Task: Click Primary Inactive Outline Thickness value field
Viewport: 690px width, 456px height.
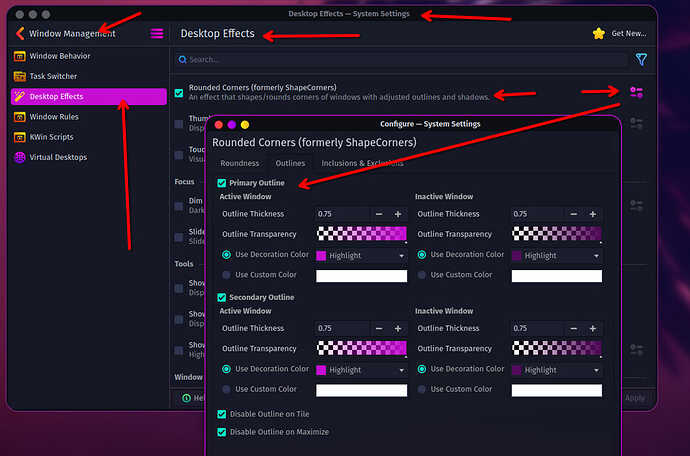Action: [x=538, y=214]
